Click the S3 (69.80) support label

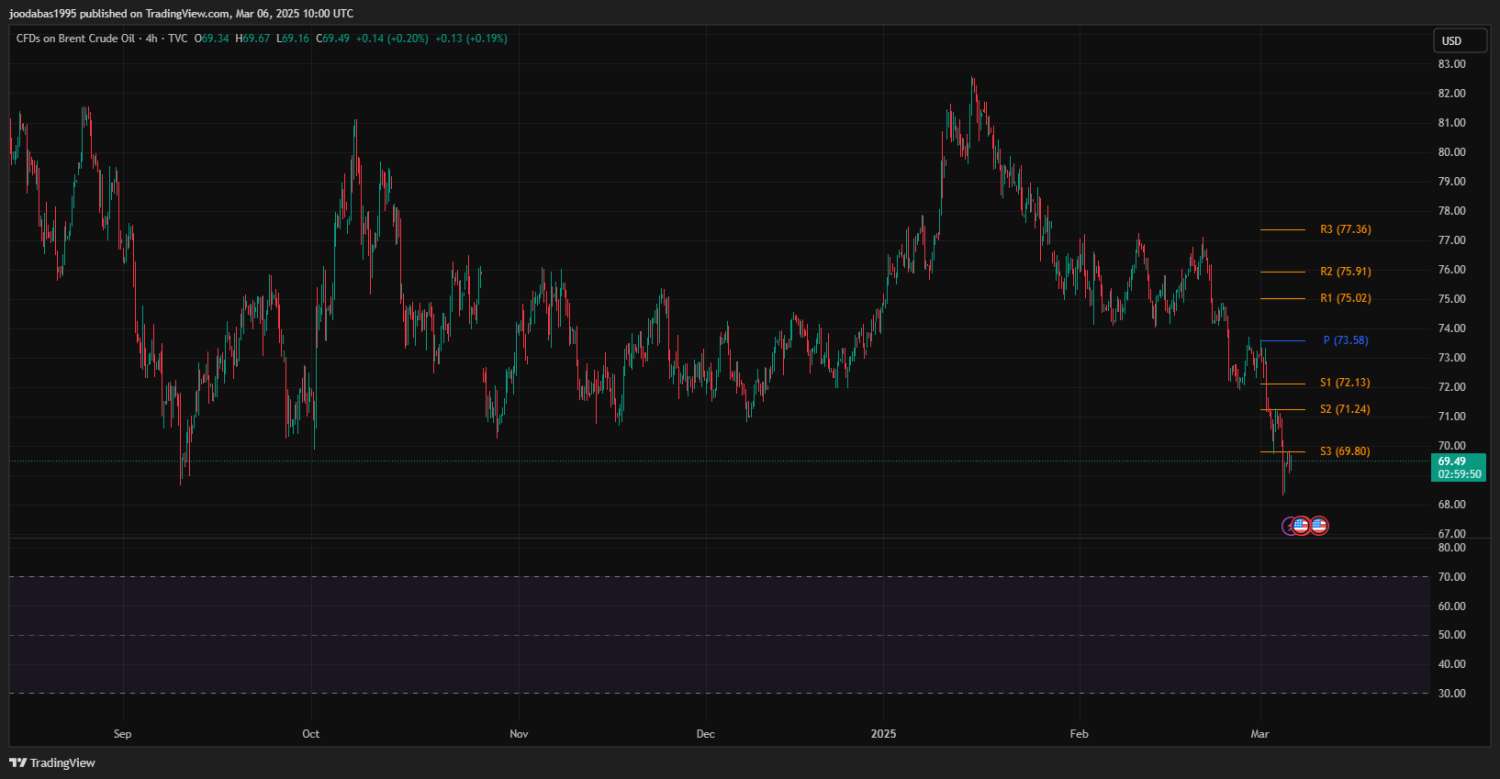coord(1345,452)
